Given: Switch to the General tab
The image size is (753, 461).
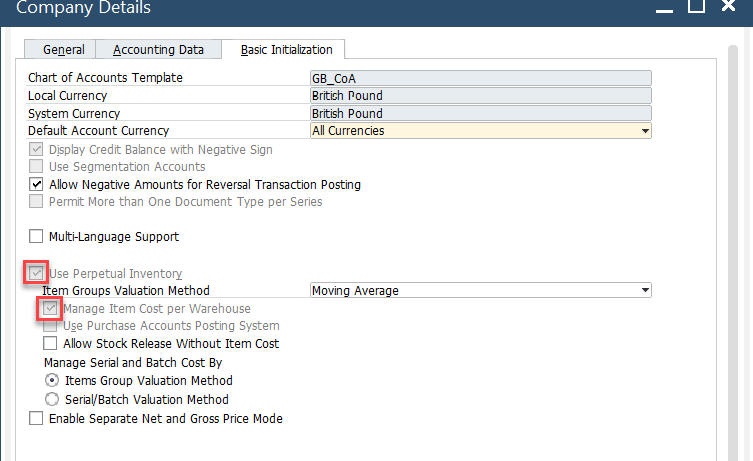Looking at the screenshot, I should click(x=63, y=50).
